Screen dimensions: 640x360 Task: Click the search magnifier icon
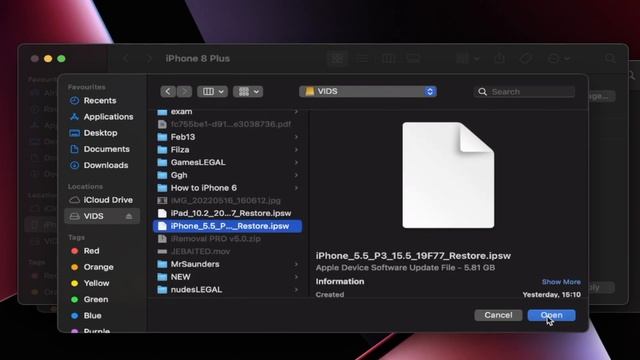click(482, 92)
